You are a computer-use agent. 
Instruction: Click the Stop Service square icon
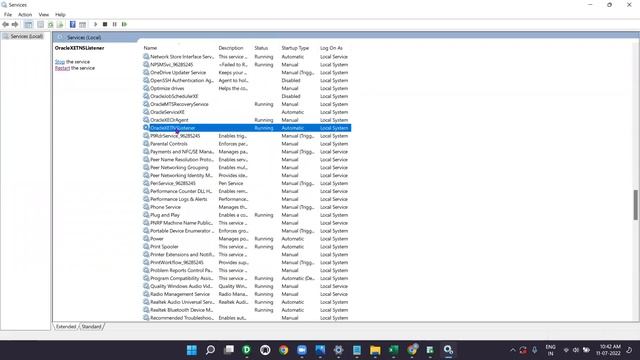click(105, 24)
